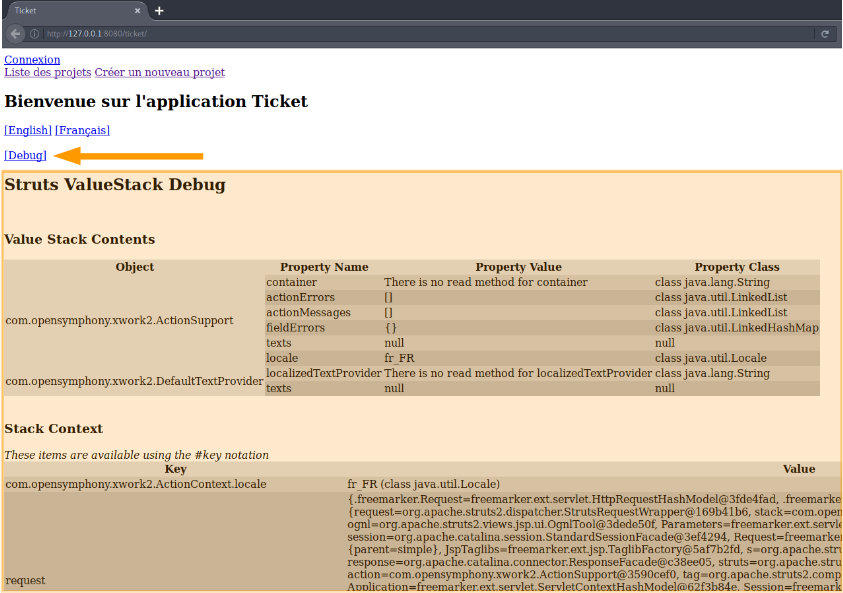This screenshot has width=843, height=593.
Task: Click the Stack Context heading
Action: (54, 428)
